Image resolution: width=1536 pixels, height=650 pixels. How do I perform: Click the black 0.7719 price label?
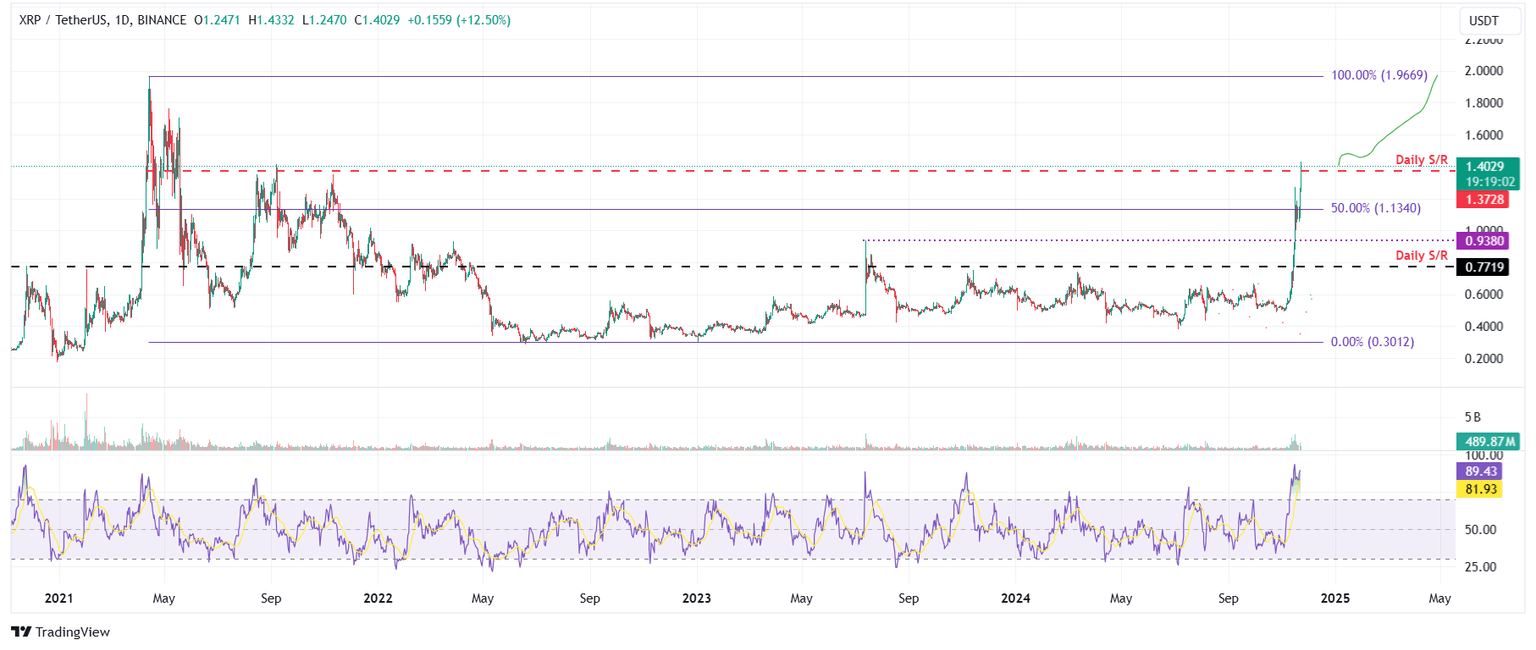click(1485, 268)
